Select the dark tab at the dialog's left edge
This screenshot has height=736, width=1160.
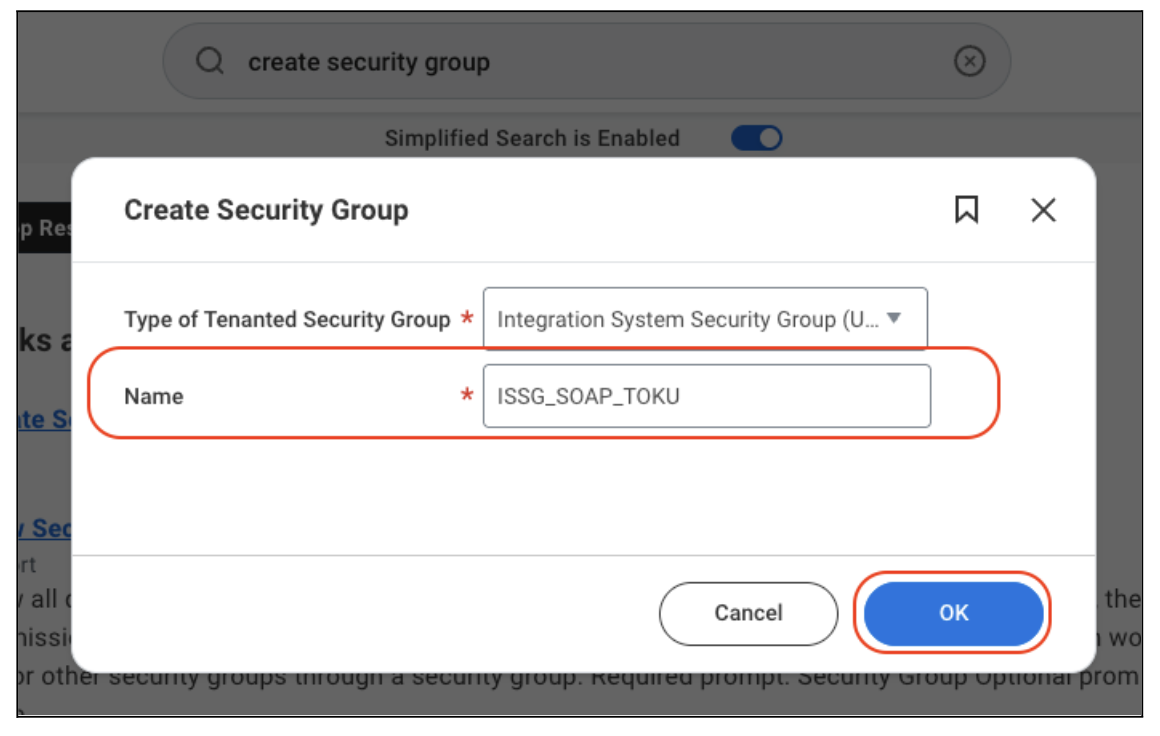click(44, 228)
